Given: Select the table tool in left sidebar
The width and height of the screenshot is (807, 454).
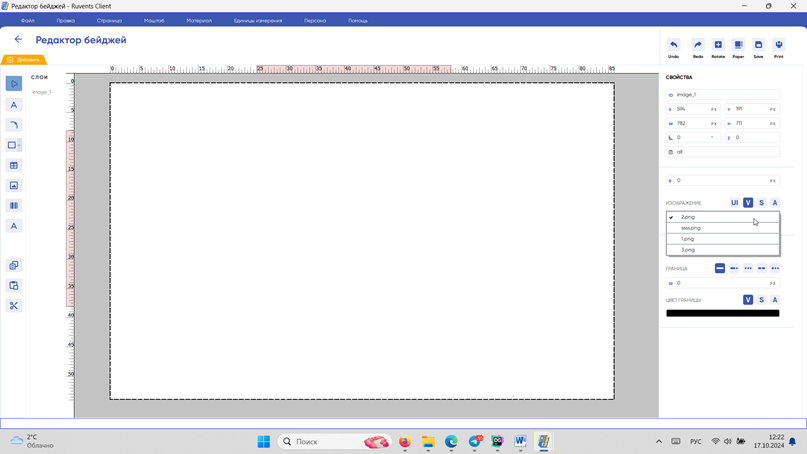Looking at the screenshot, I should 14,166.
